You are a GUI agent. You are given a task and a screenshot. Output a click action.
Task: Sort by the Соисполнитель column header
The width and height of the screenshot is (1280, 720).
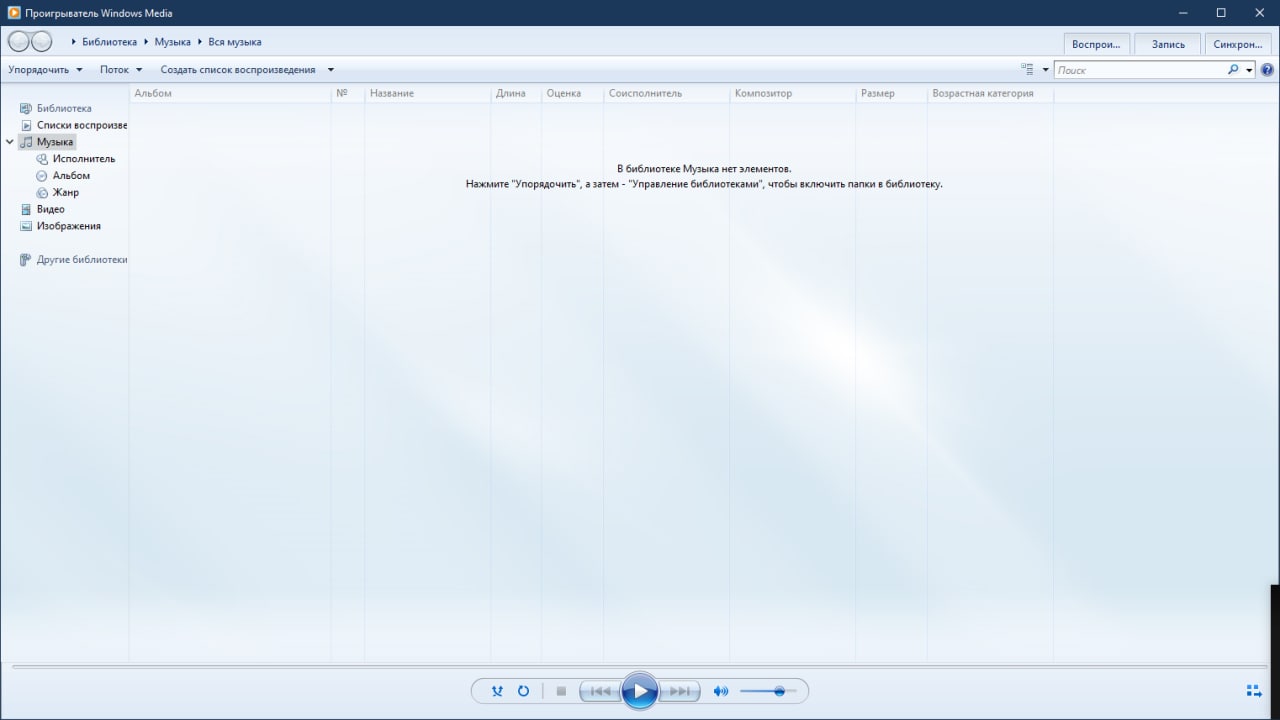coord(666,93)
